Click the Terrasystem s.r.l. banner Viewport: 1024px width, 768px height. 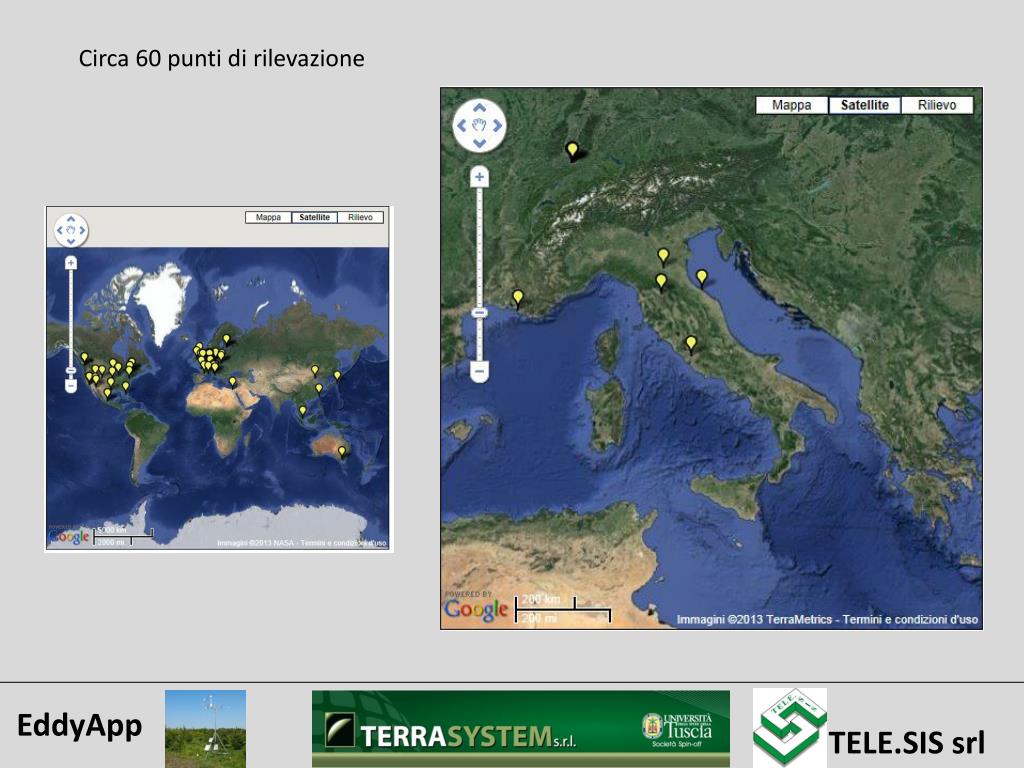520,728
